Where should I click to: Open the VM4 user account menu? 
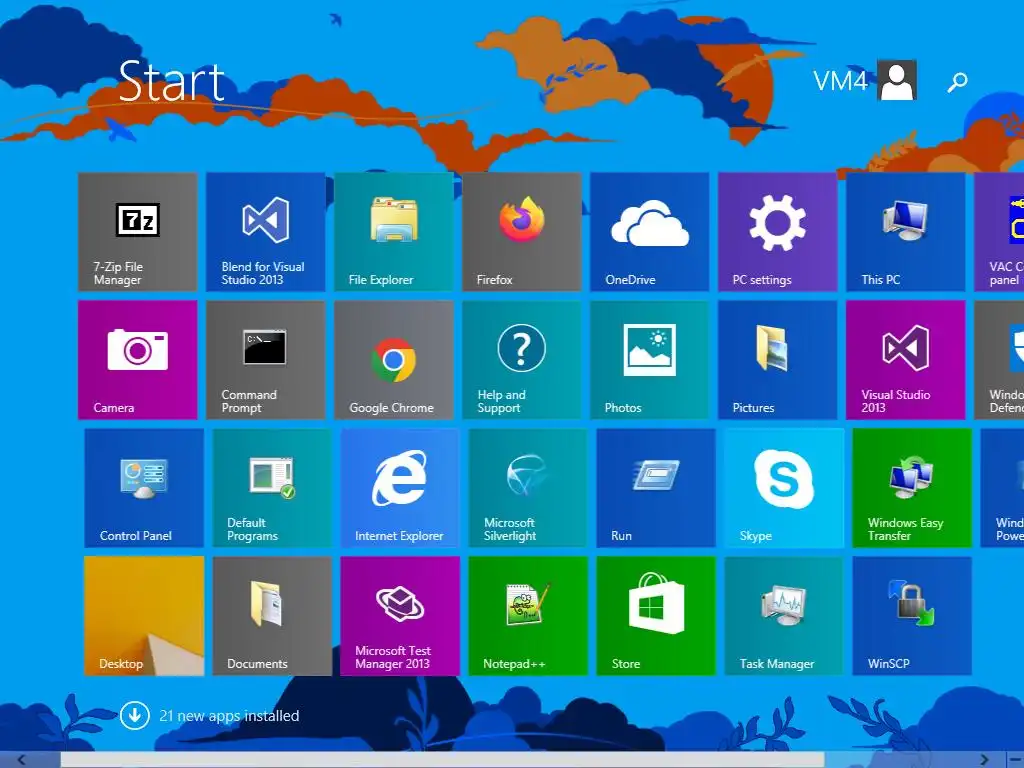click(x=865, y=80)
